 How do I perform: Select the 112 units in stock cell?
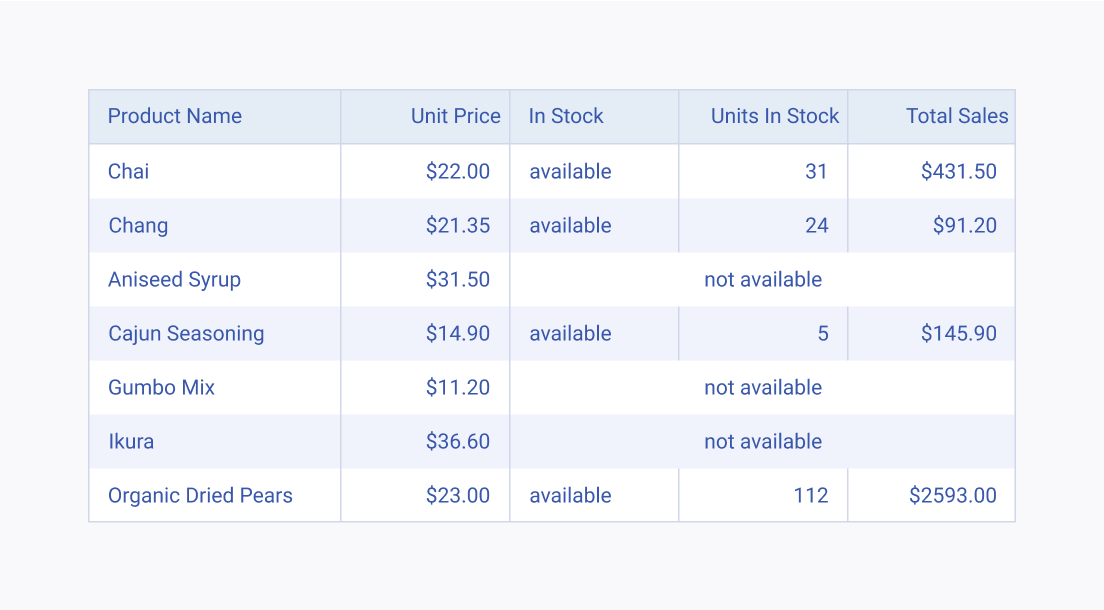click(763, 495)
